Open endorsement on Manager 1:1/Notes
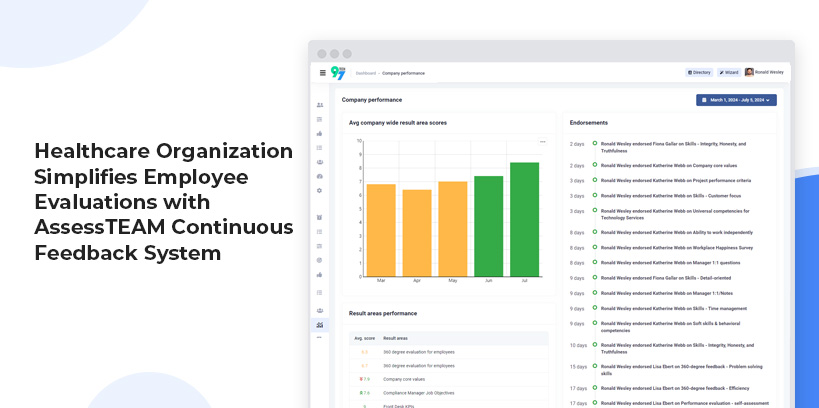Screen dimensions: 819x408 tap(666, 294)
